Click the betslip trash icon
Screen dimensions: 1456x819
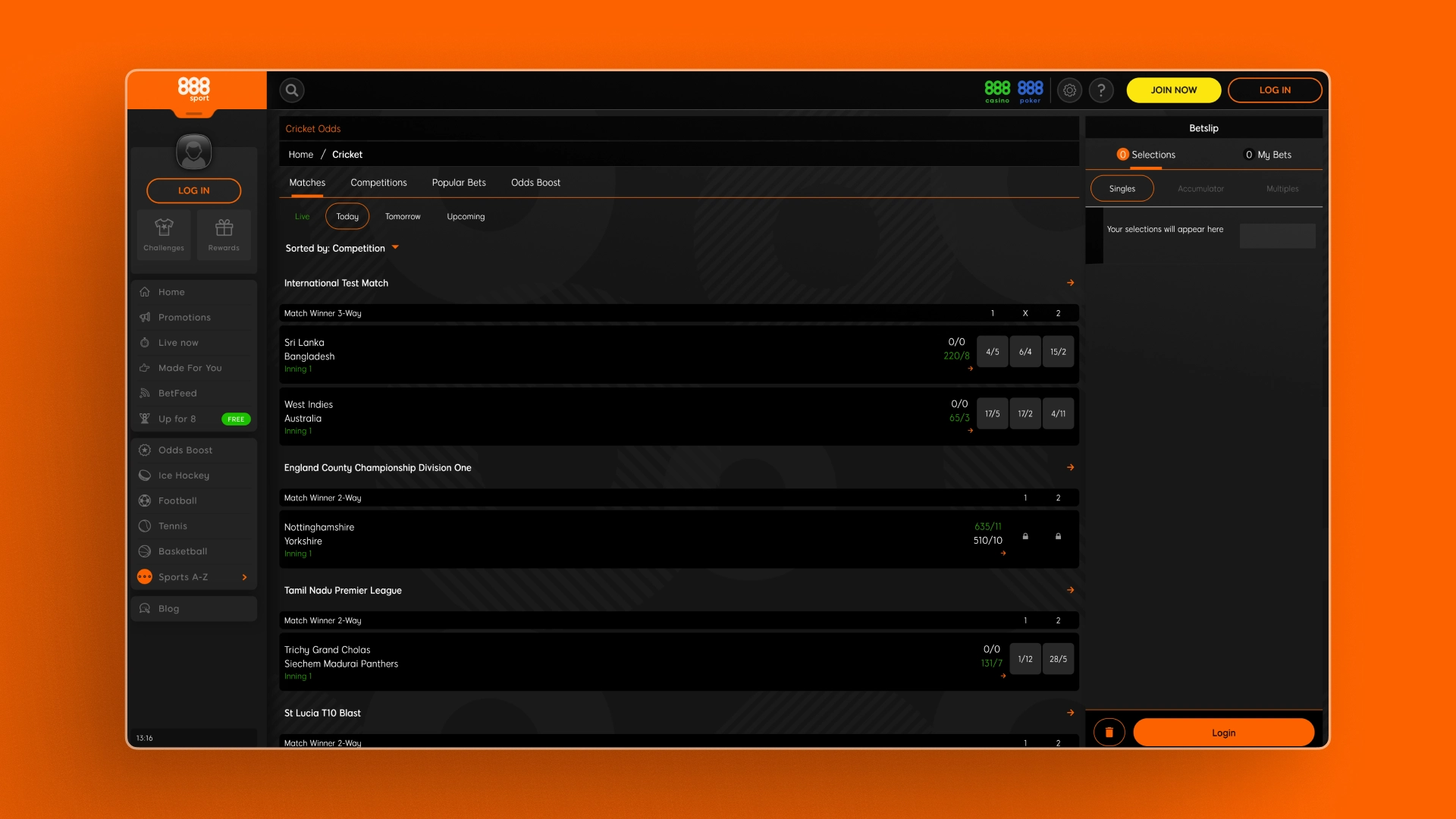[1109, 733]
